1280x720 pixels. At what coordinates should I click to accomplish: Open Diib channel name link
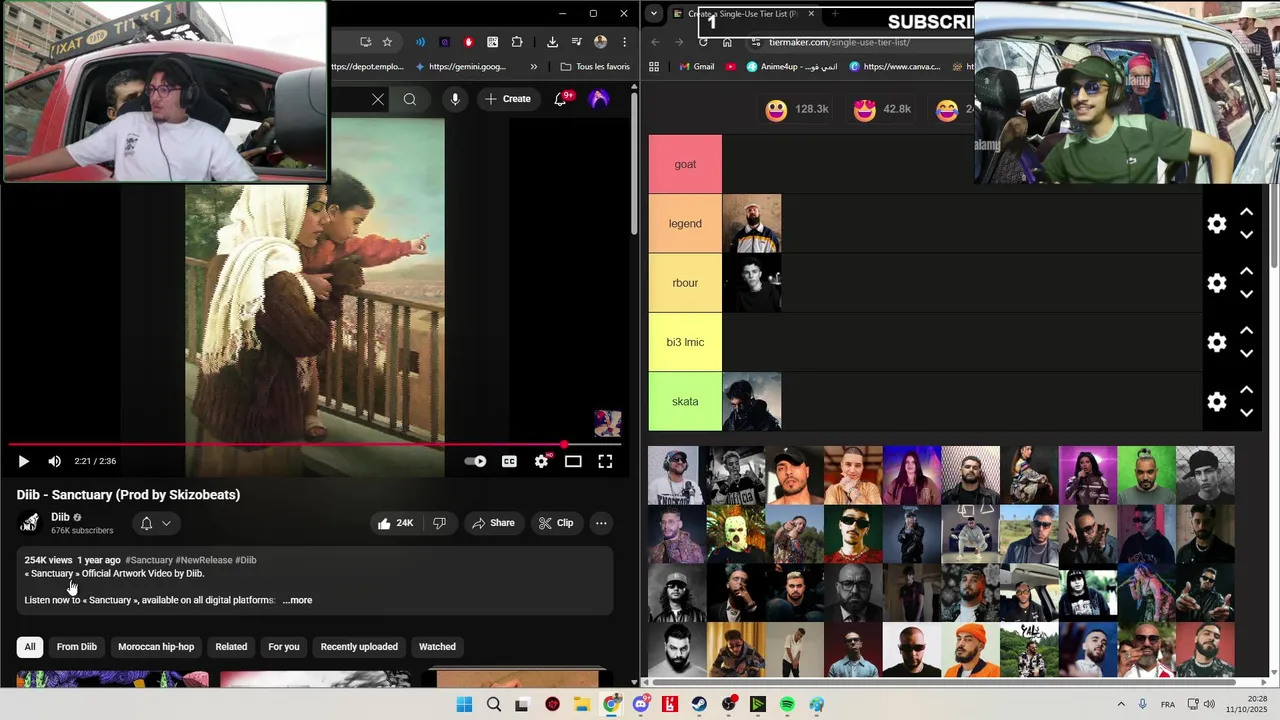pos(61,517)
